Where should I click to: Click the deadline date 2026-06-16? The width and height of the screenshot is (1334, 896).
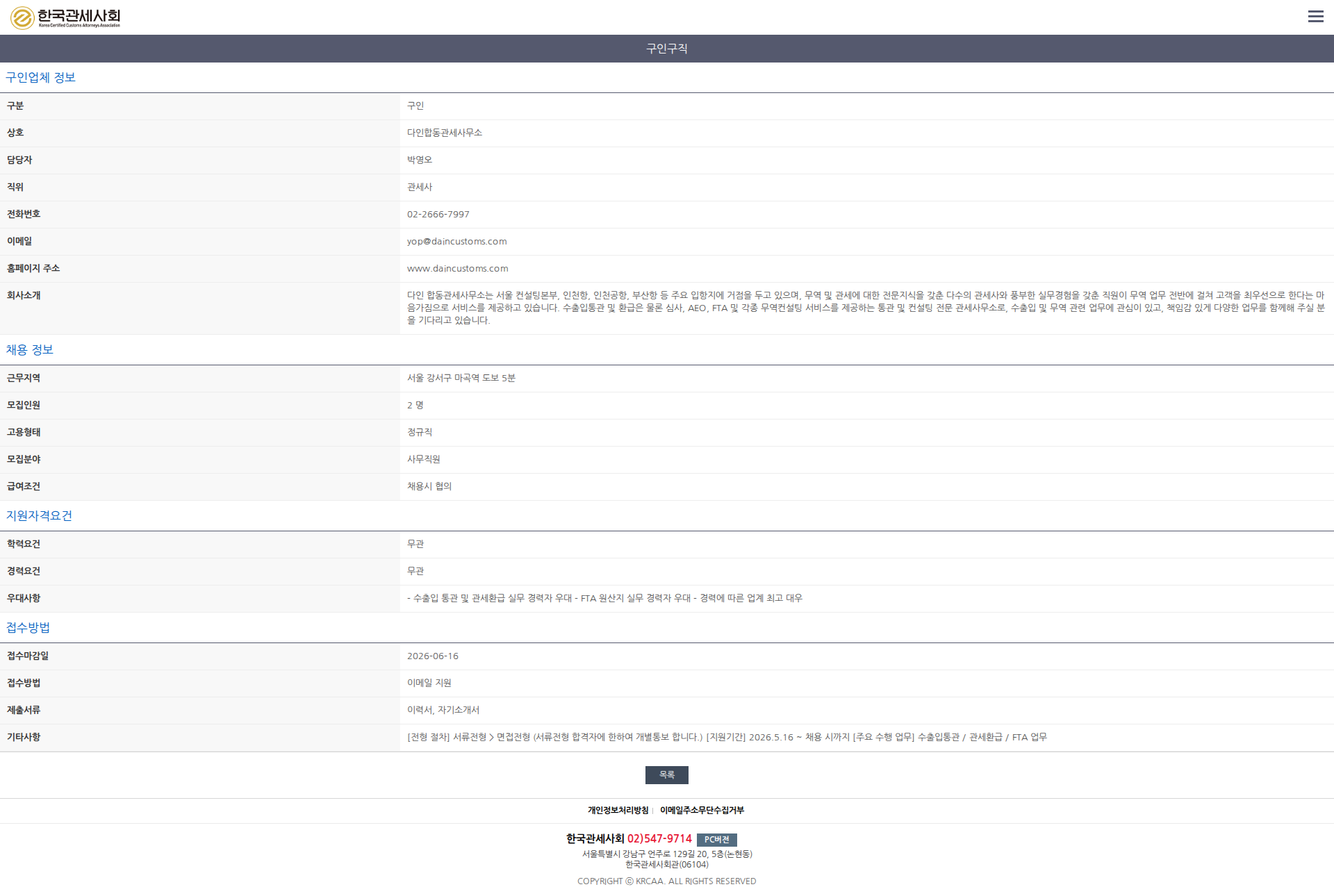pyautogui.click(x=432, y=656)
